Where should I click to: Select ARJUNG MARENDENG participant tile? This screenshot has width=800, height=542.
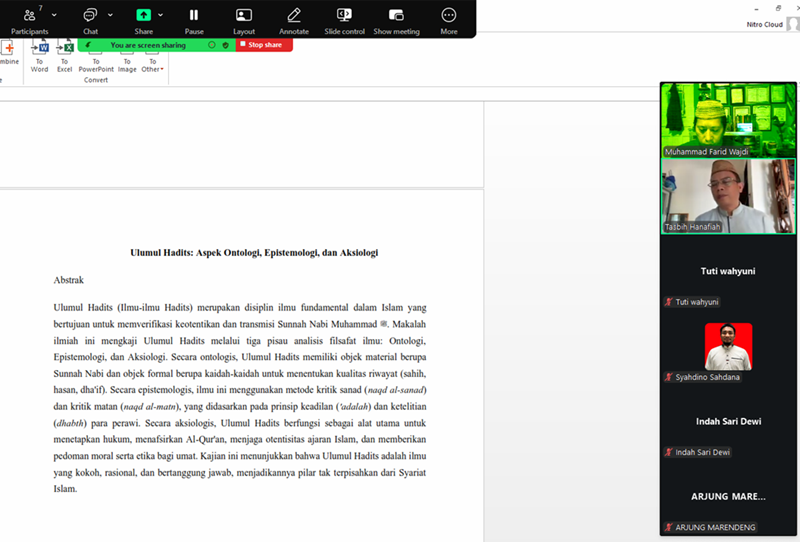coord(728,497)
